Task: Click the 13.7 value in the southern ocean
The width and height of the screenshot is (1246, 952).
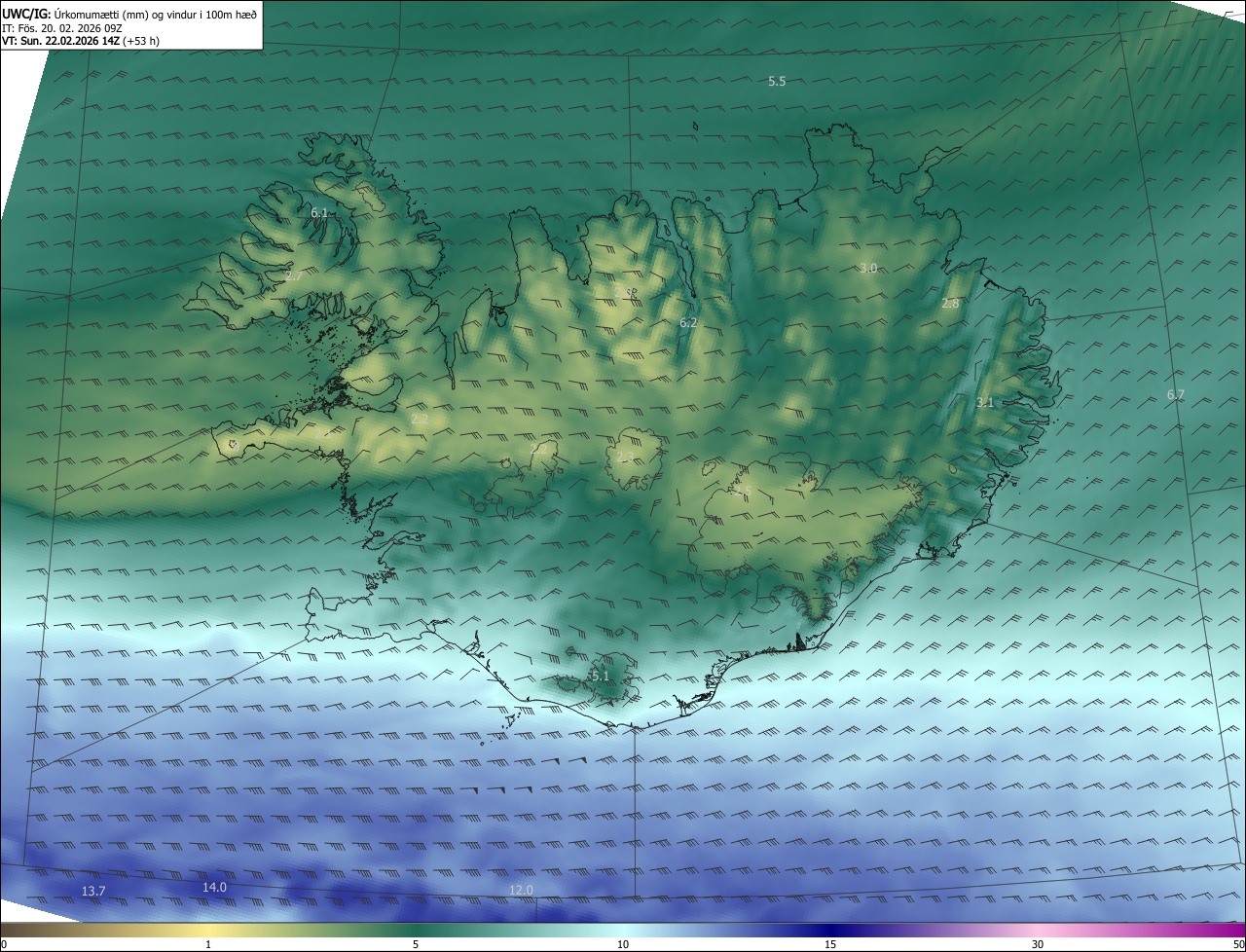Action: click(93, 891)
